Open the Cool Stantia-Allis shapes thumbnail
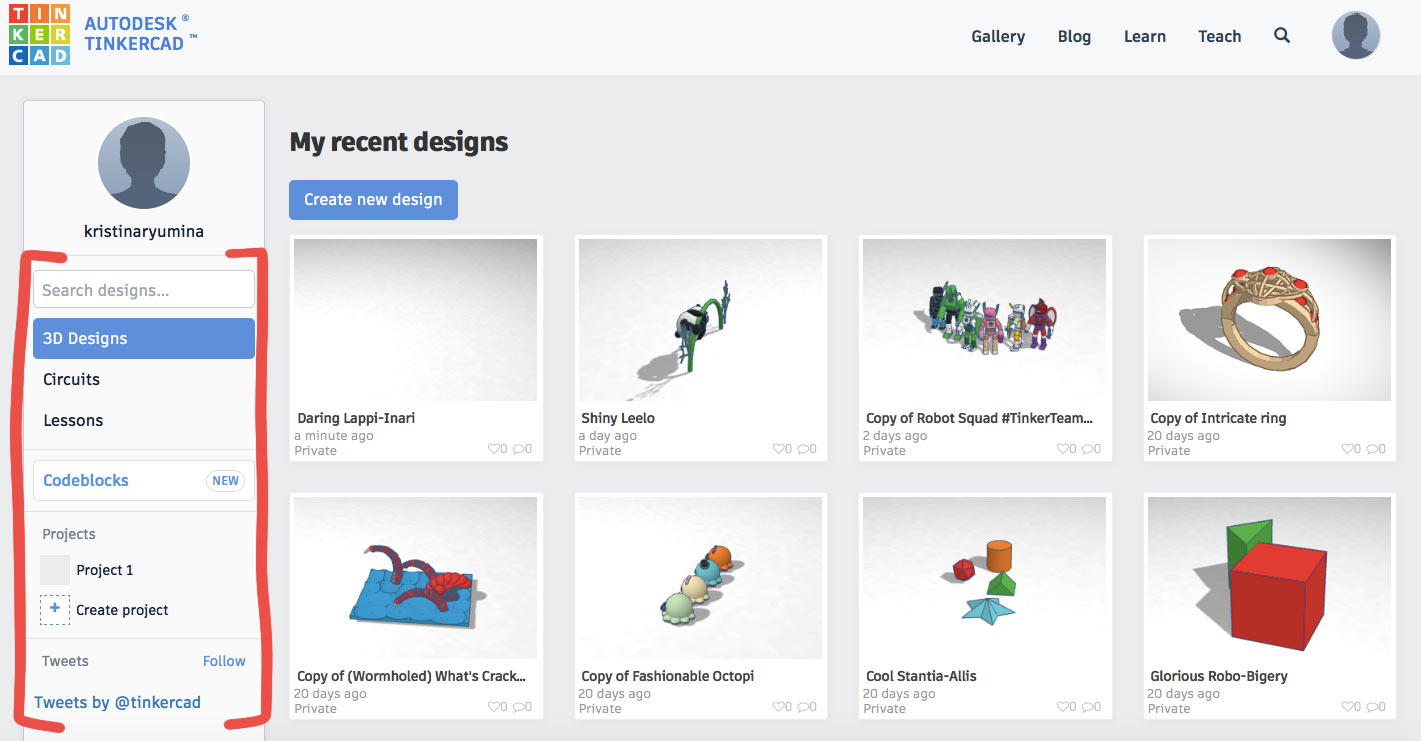 point(984,578)
